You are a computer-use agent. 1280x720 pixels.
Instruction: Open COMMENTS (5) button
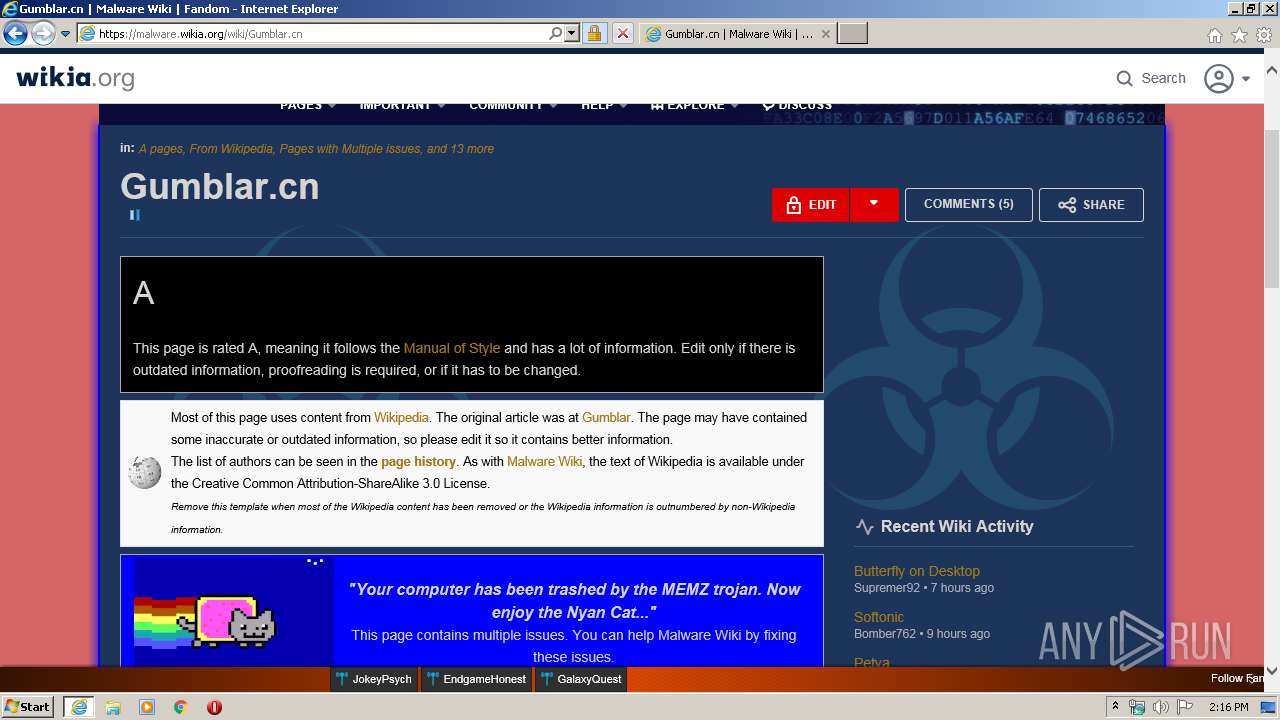click(x=968, y=204)
